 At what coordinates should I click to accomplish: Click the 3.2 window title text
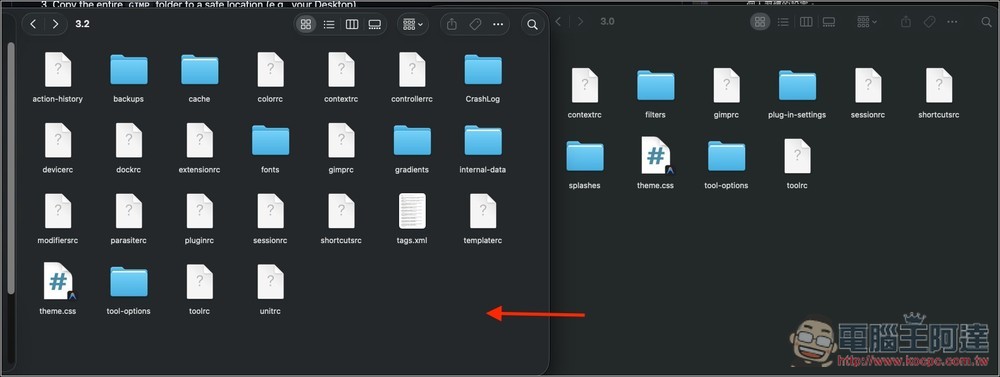pyautogui.click(x=82, y=24)
